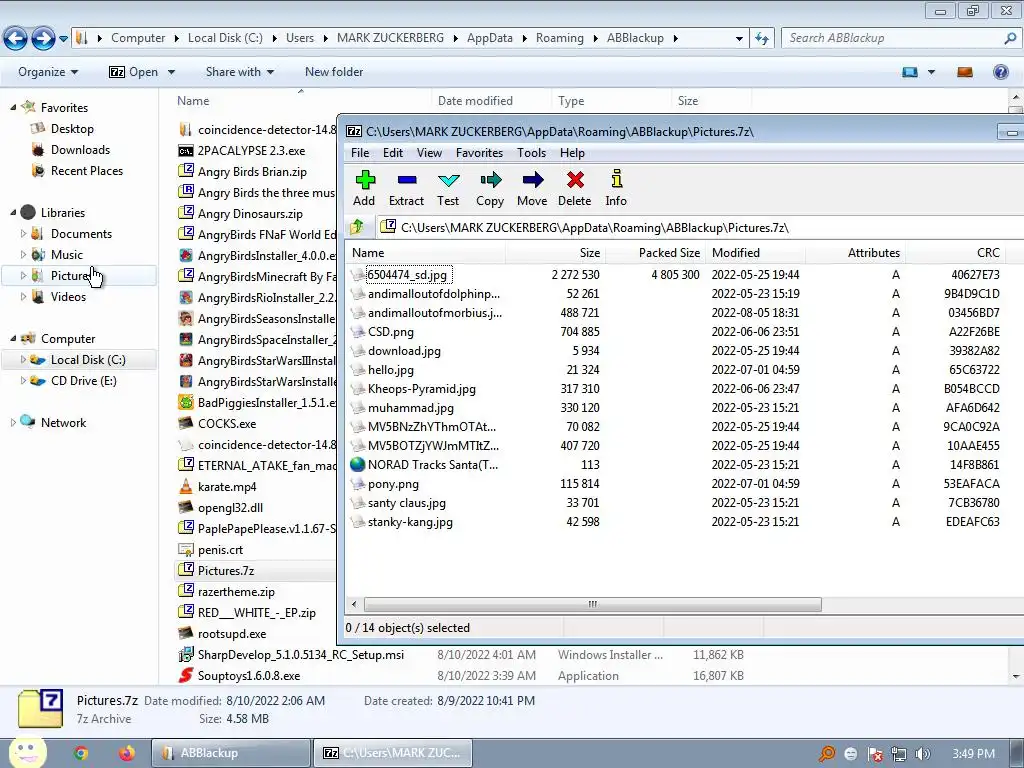The height and width of the screenshot is (768, 1024).
Task: Open the Explorer view options dropdown arrow
Action: pos(931,72)
